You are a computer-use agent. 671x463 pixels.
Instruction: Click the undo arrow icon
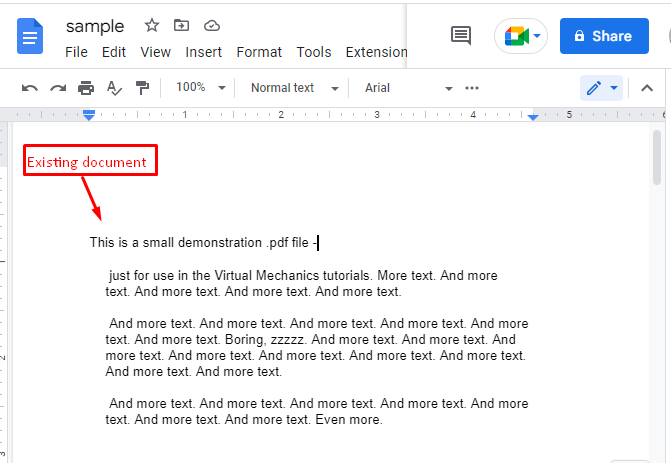tap(30, 88)
